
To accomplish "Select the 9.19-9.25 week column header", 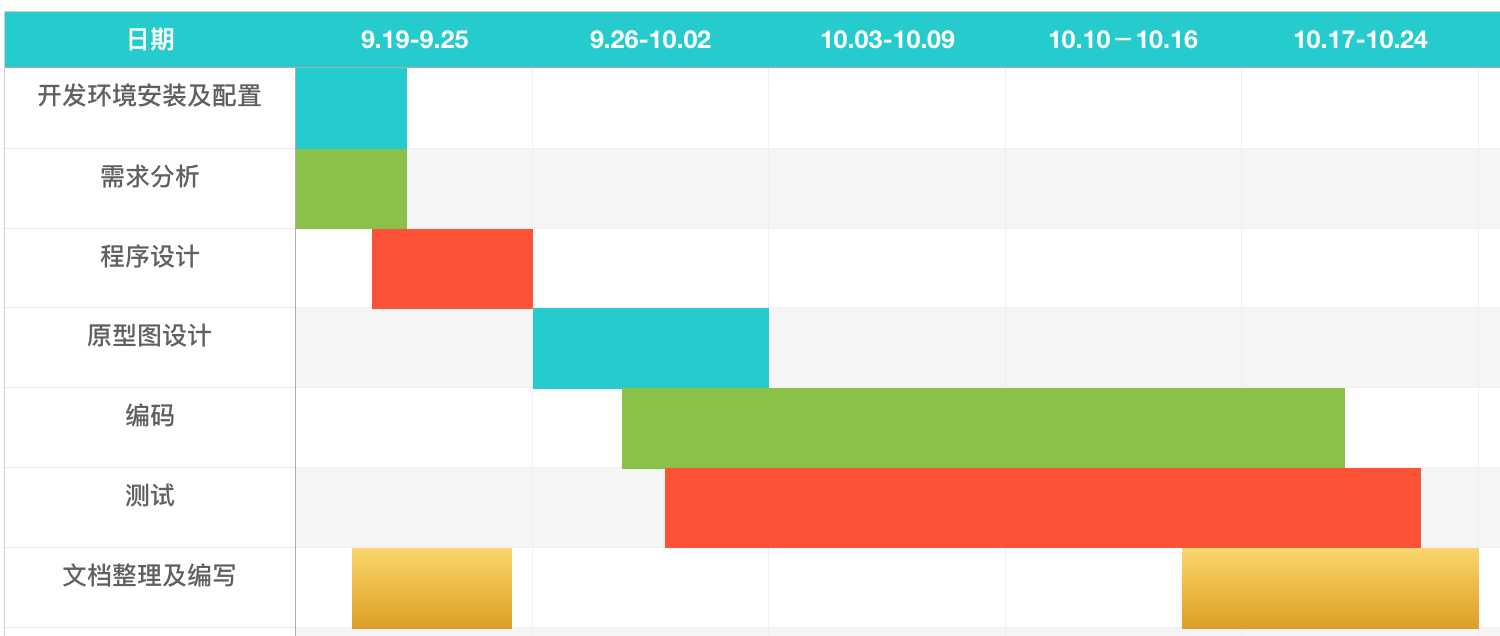I will click(414, 40).
